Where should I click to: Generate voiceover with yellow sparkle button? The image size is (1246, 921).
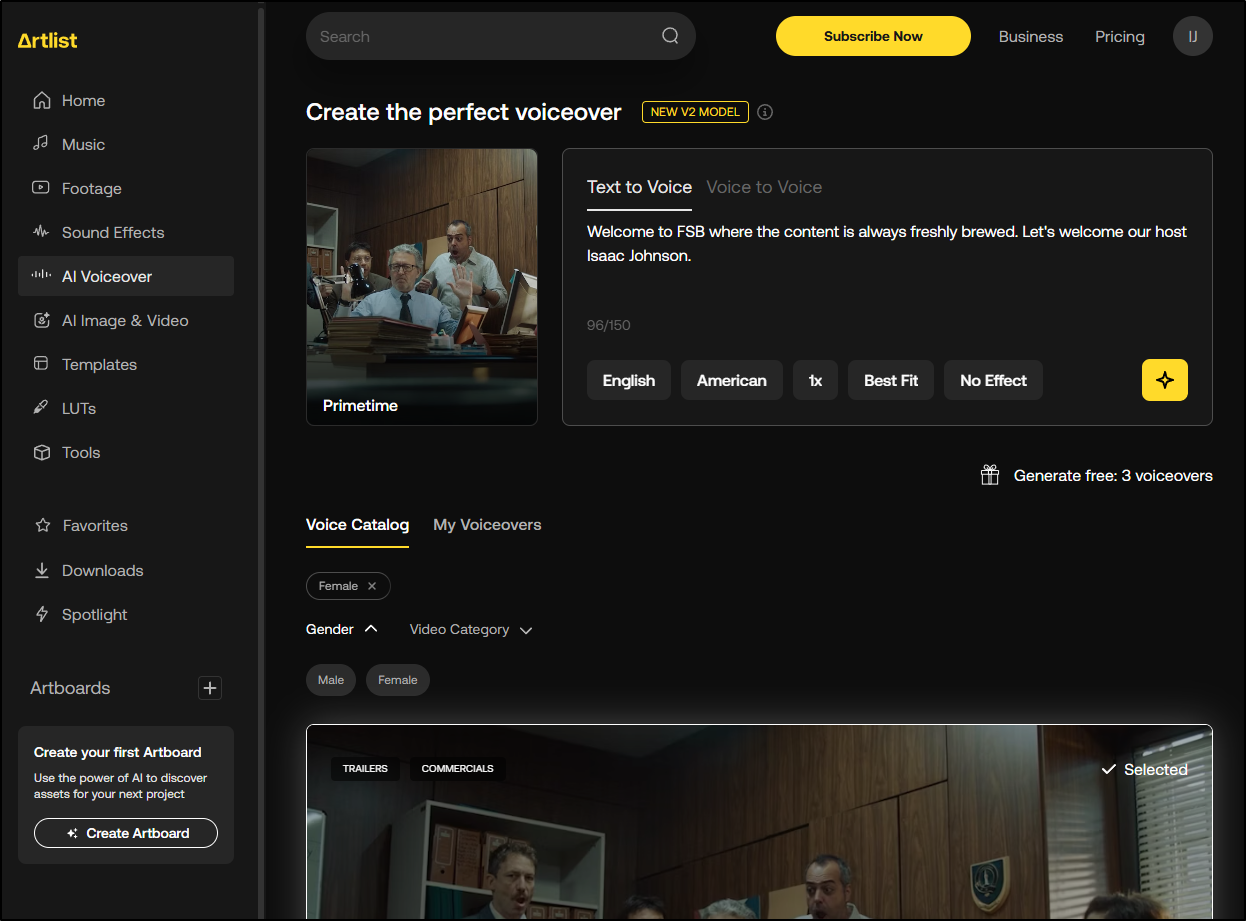click(x=1165, y=380)
